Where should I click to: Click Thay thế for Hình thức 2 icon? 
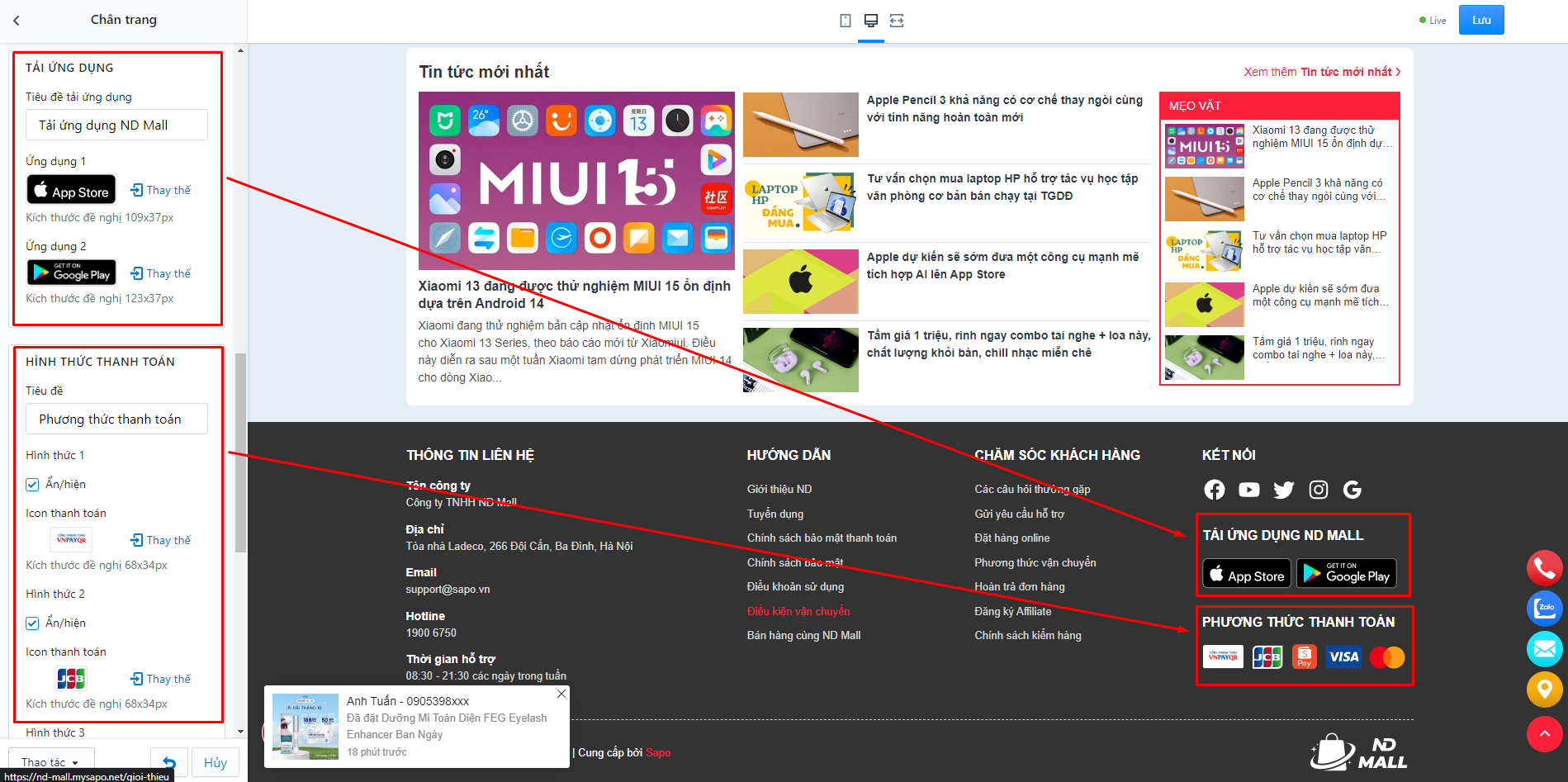(x=161, y=679)
